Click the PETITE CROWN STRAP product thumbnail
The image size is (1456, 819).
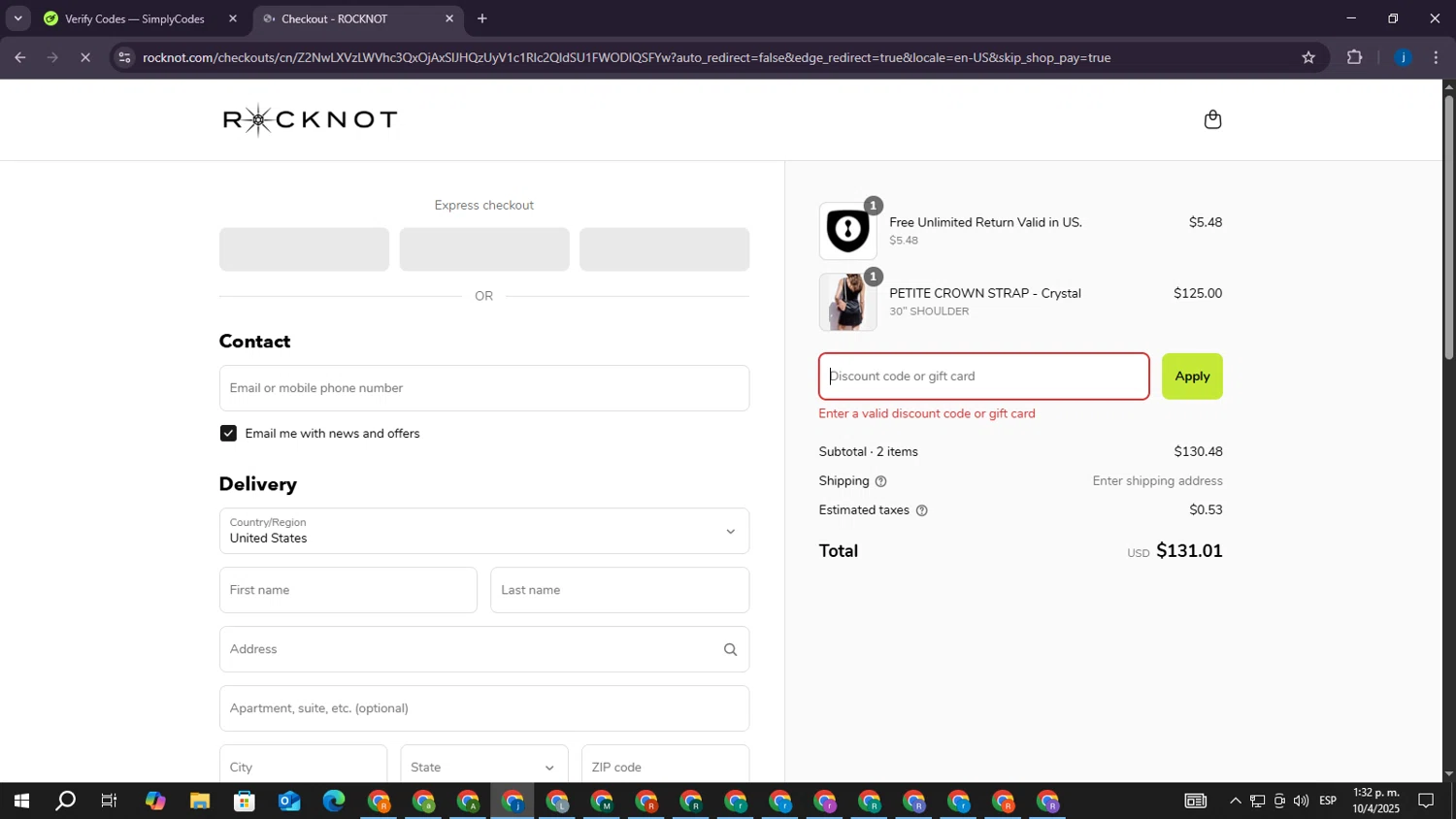tap(847, 302)
